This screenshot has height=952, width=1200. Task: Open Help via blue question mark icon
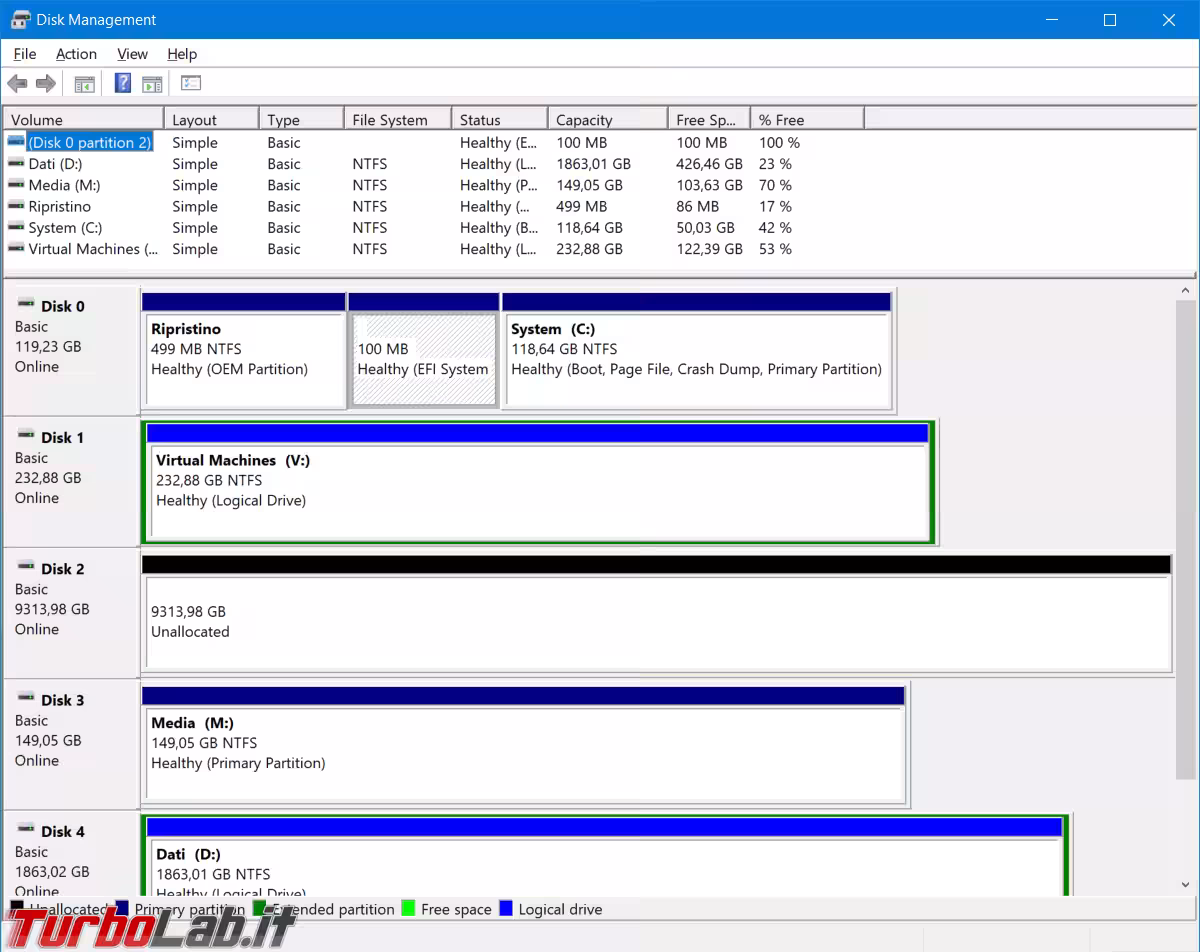point(123,84)
